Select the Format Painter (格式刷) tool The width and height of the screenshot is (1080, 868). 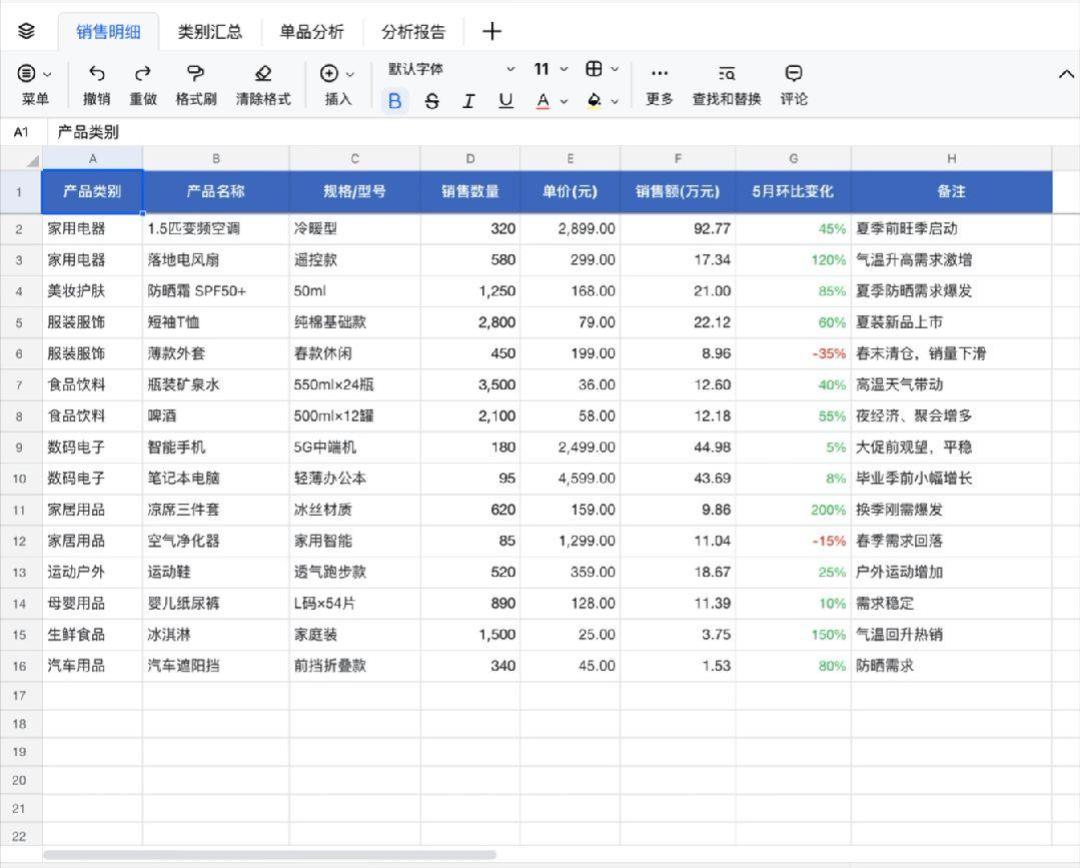click(x=196, y=73)
